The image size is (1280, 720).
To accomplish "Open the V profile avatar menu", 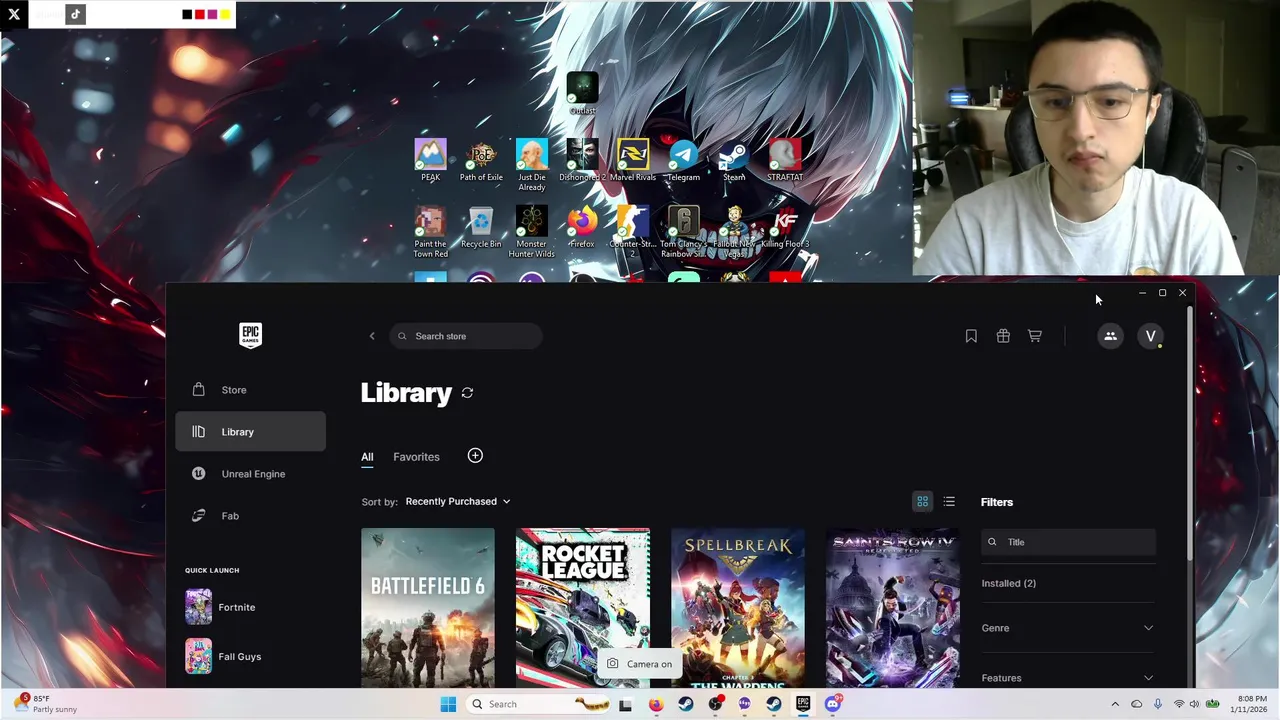I will coord(1150,336).
